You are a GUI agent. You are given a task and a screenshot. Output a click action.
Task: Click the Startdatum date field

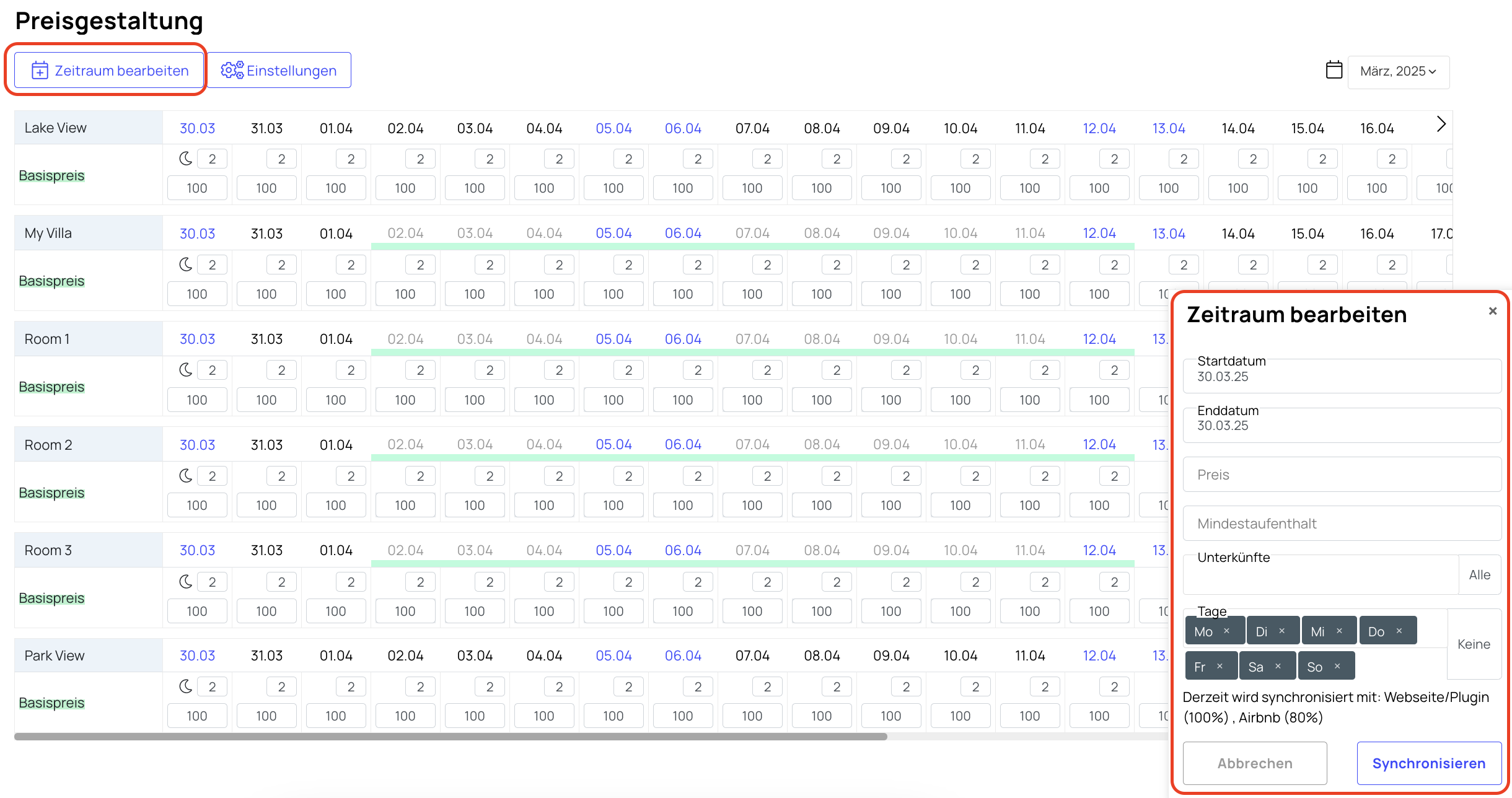click(1342, 375)
